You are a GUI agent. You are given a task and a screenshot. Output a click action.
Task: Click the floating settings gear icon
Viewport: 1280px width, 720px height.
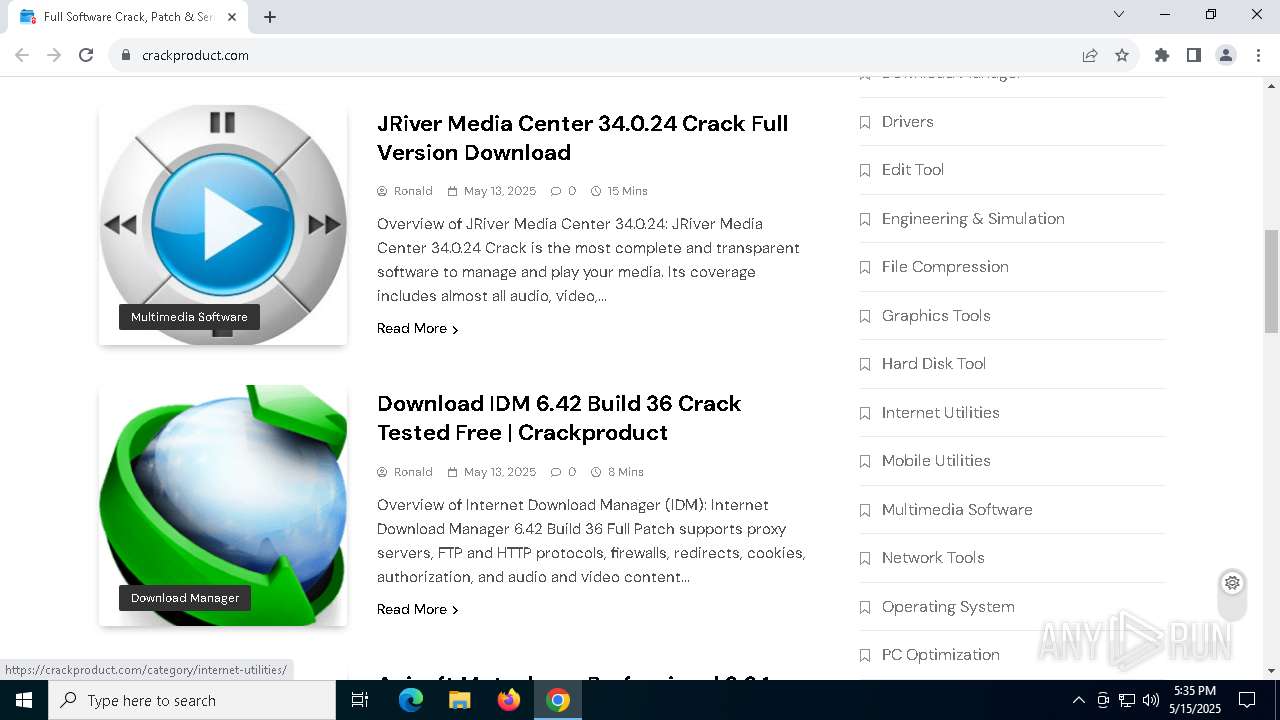1232,583
